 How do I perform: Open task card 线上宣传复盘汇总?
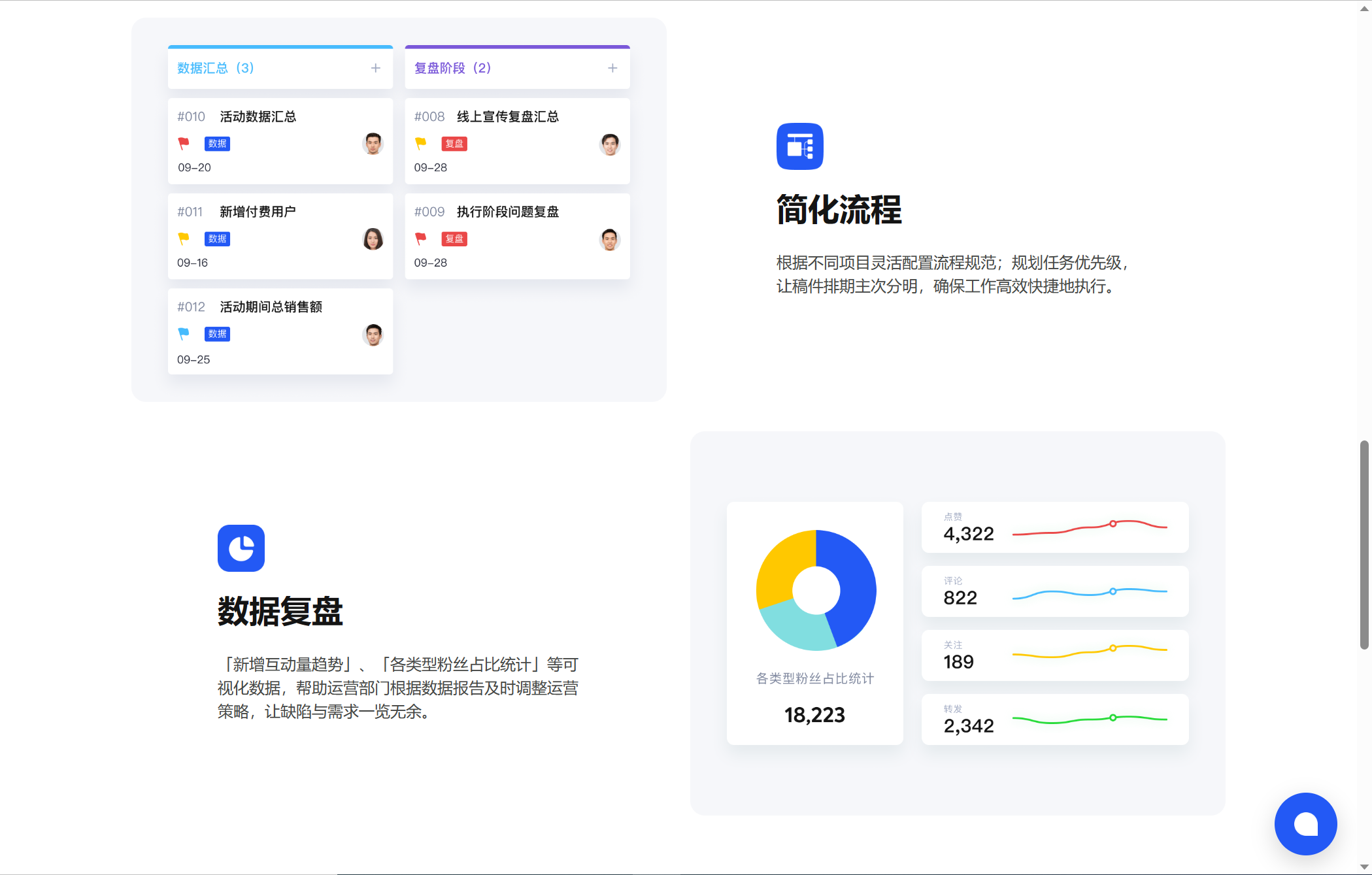click(507, 117)
